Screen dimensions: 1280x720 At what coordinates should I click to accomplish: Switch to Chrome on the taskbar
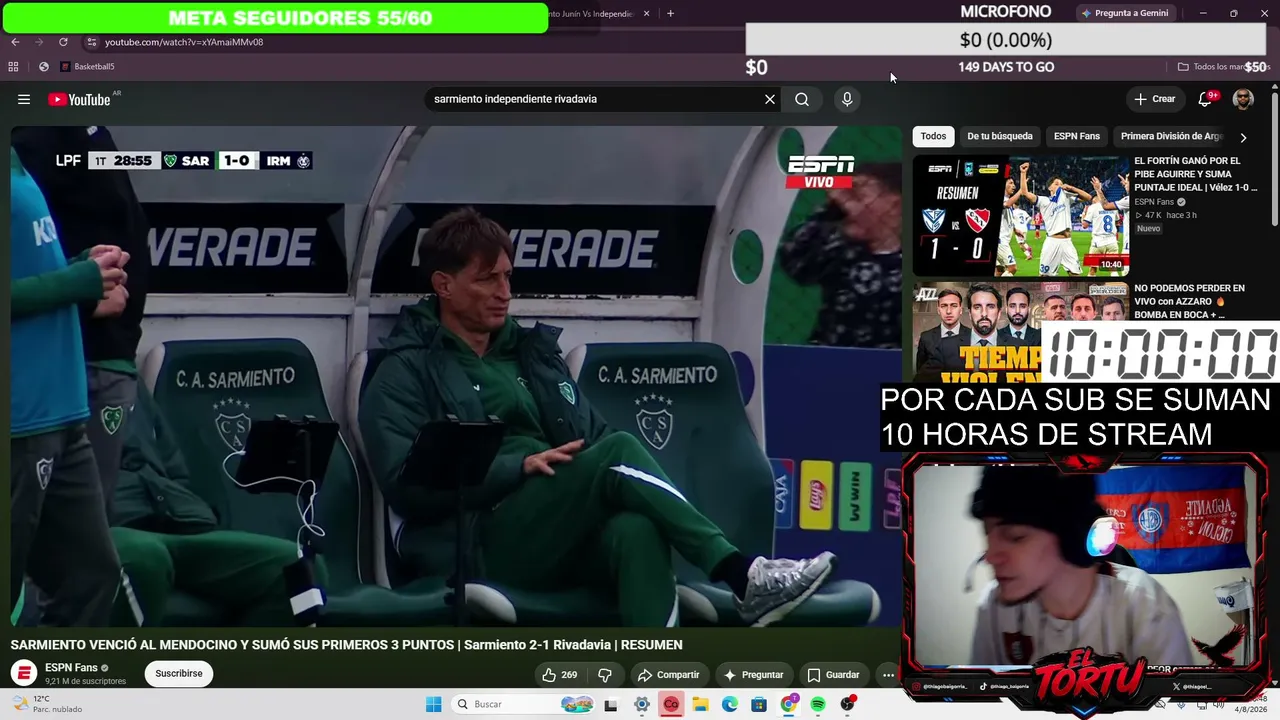[789, 704]
